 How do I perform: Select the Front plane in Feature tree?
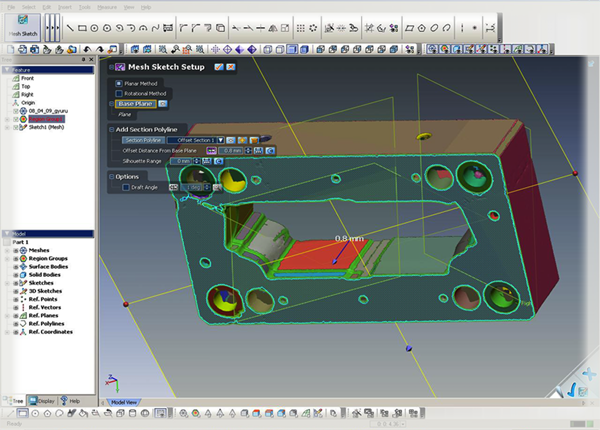coord(27,78)
